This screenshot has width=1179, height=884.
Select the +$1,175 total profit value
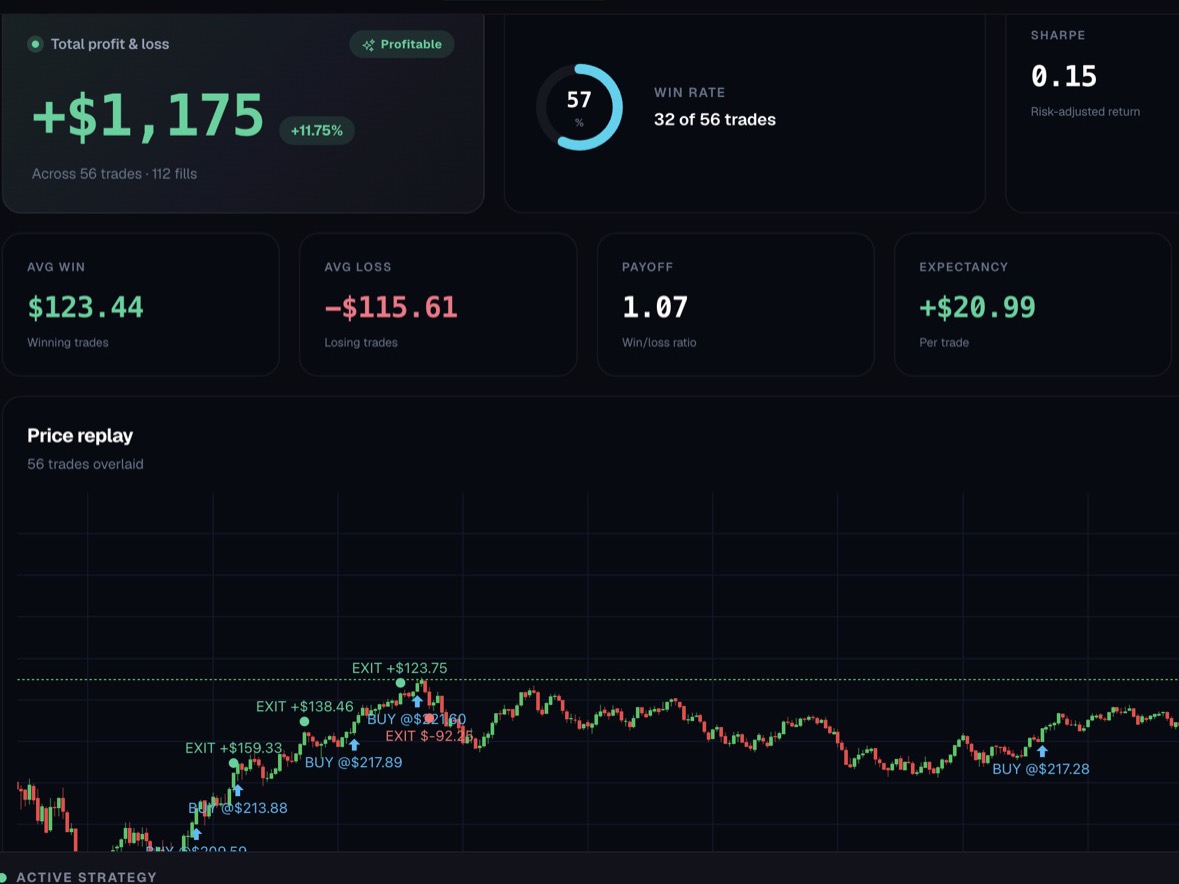pos(148,116)
